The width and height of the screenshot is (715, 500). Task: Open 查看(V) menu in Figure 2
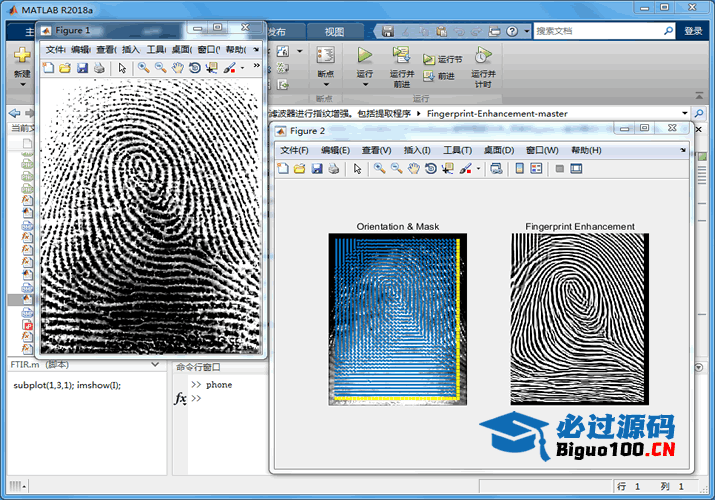point(377,150)
